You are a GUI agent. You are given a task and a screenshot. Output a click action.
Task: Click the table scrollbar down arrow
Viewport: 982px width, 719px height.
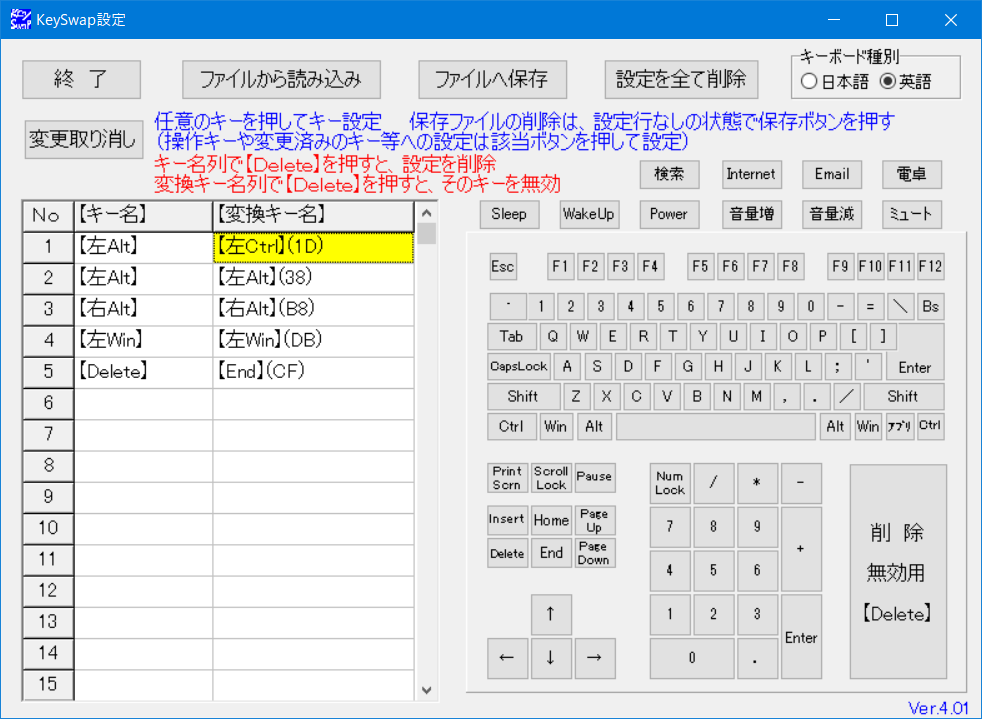pyautogui.click(x=427, y=690)
